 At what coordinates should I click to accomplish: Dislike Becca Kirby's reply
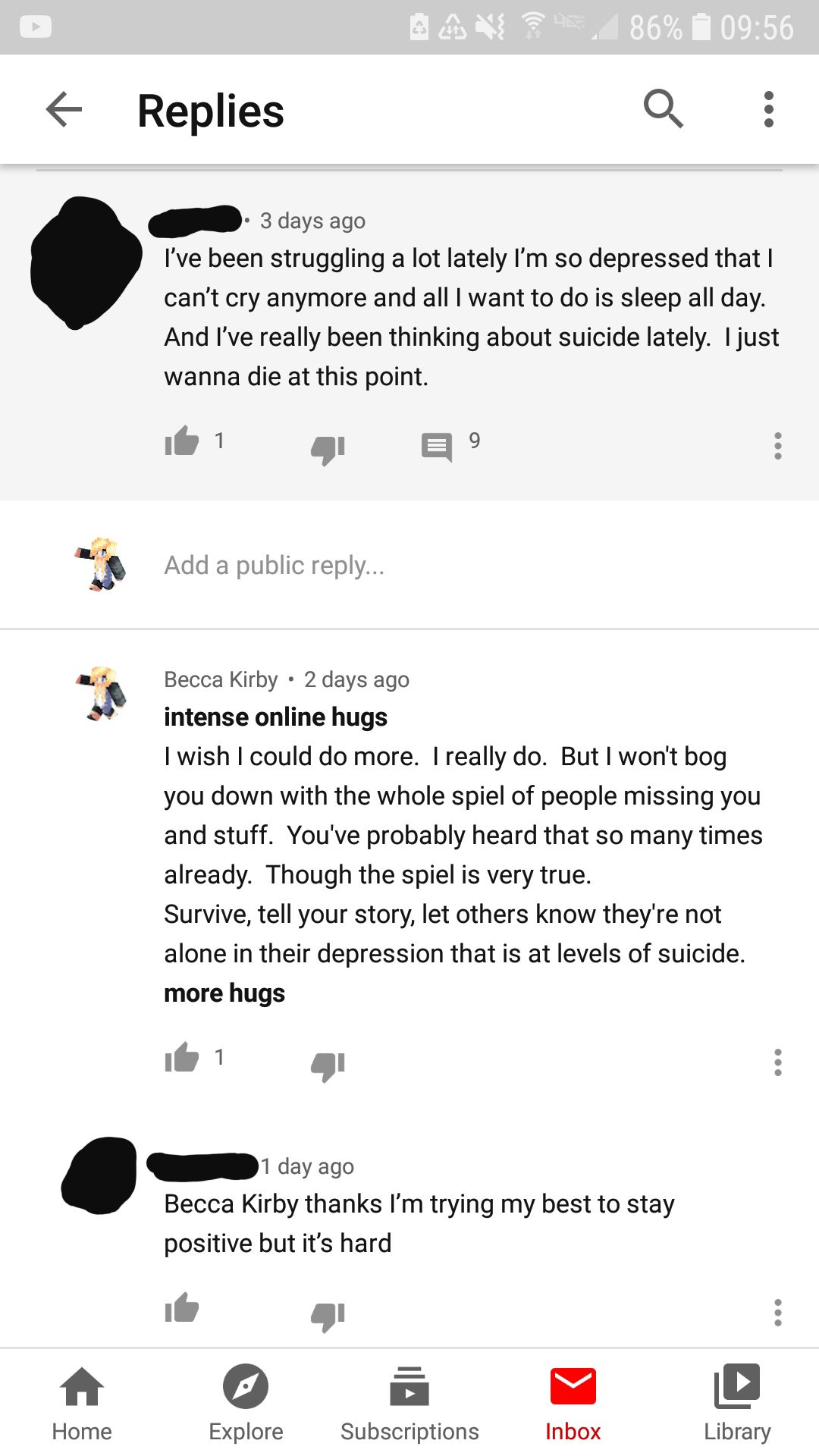[328, 1066]
